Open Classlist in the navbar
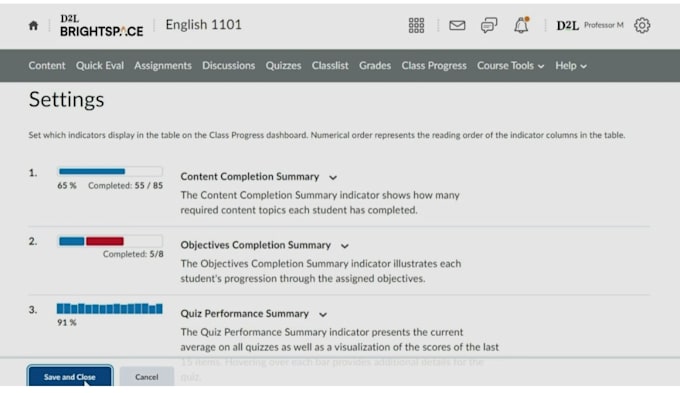Screen dimensions: 680x393 [330, 66]
